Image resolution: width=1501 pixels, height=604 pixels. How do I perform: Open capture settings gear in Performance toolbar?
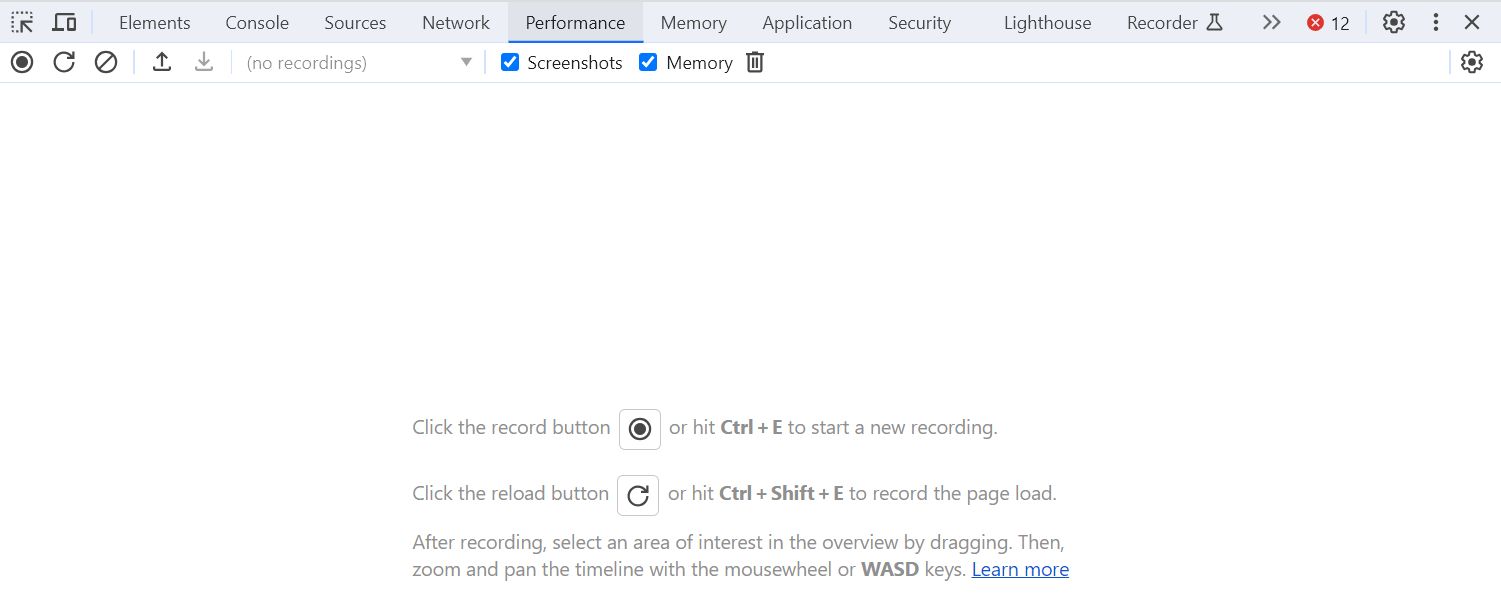point(1471,63)
